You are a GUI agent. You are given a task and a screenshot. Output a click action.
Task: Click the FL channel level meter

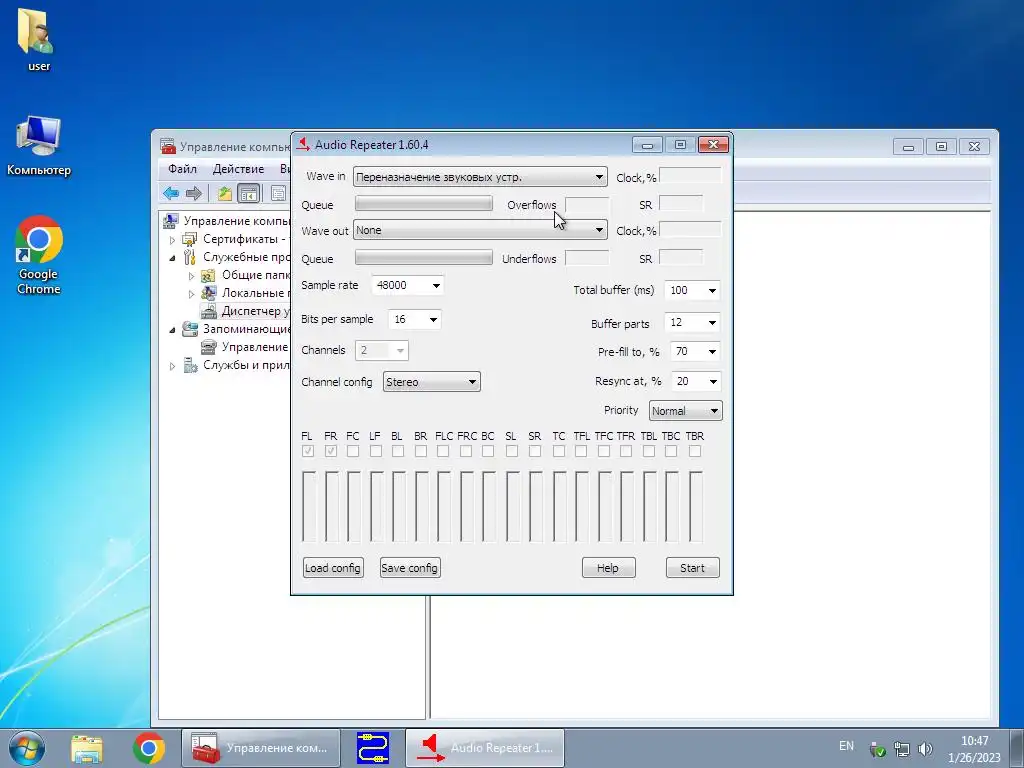[308, 506]
